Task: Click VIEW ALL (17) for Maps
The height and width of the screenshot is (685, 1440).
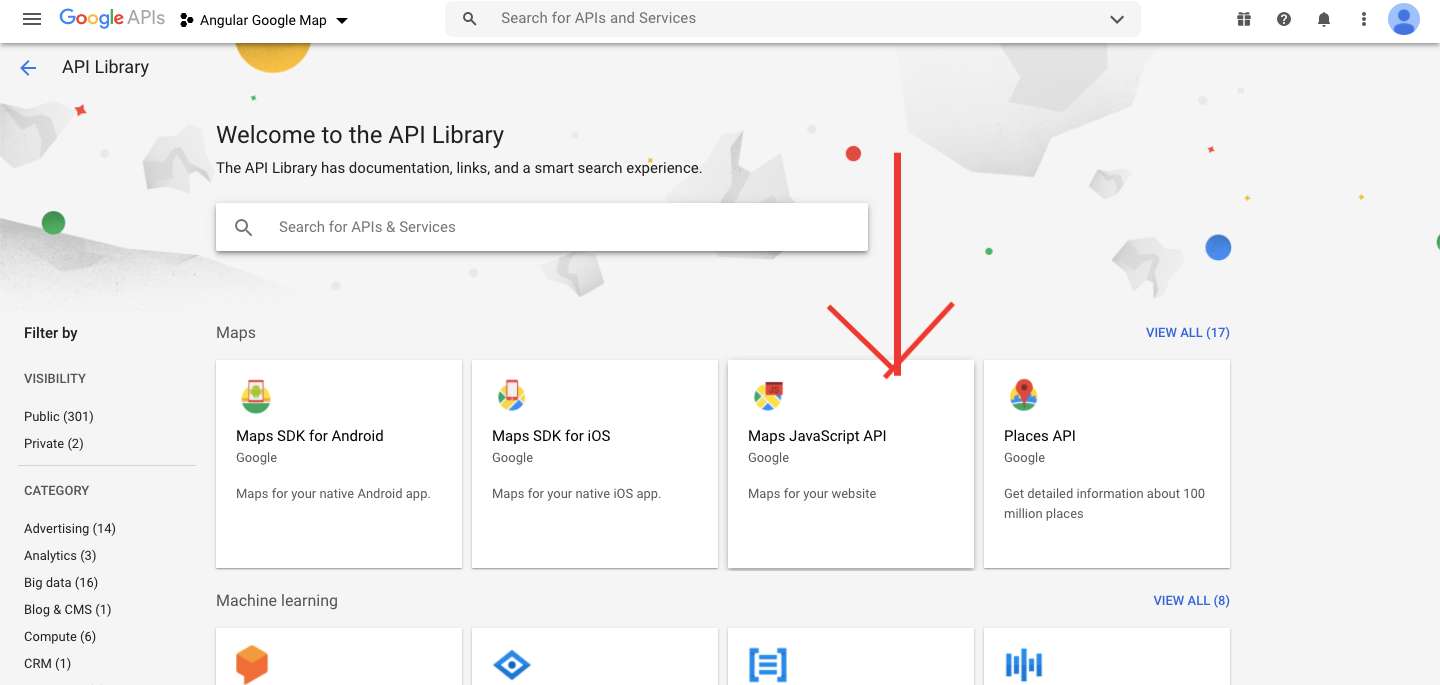Action: click(1188, 332)
